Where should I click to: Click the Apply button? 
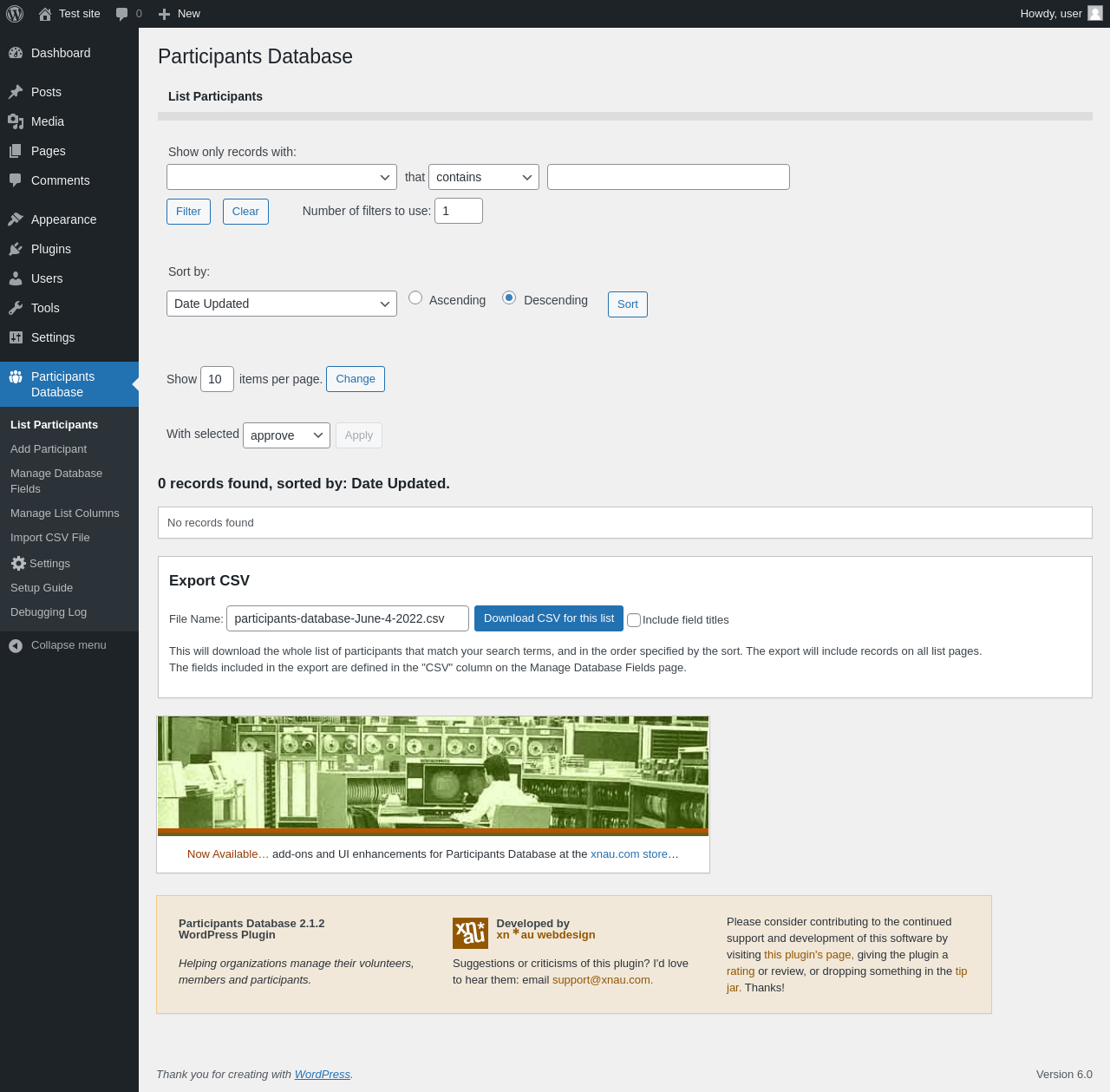tap(359, 435)
